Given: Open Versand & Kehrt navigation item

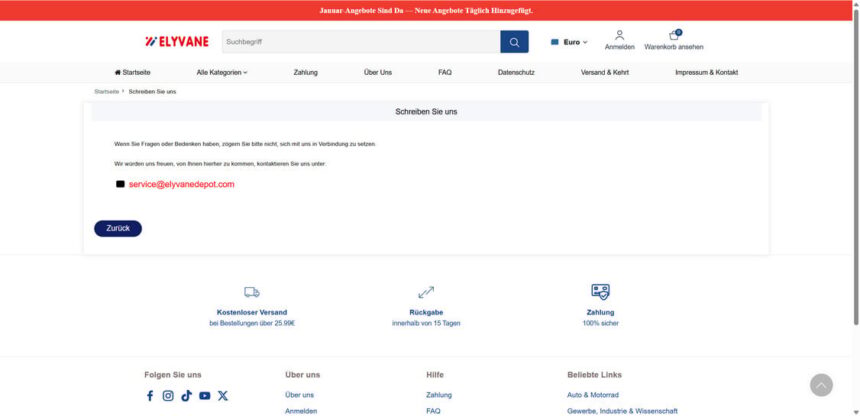Looking at the screenshot, I should [605, 72].
